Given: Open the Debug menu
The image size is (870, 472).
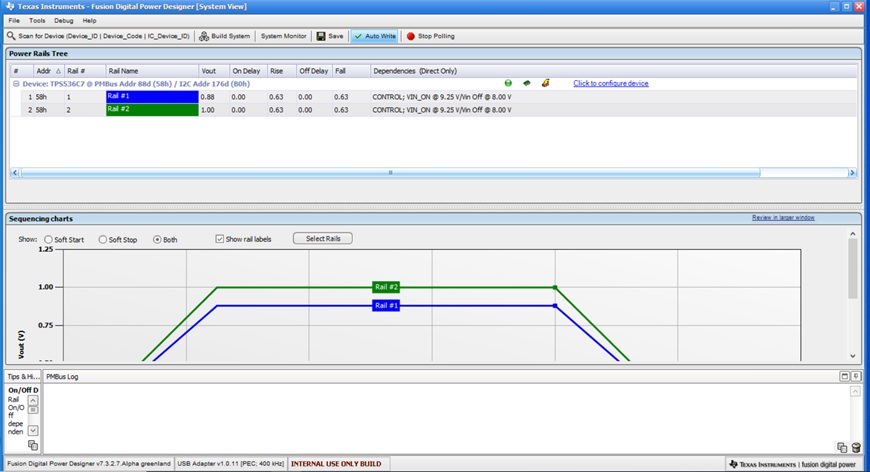Looking at the screenshot, I should click(63, 20).
